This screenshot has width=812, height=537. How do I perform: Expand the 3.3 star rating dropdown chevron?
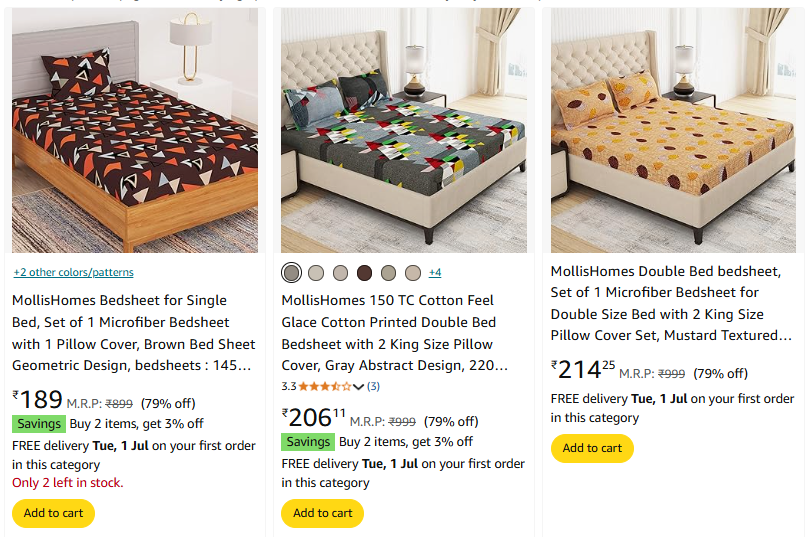(x=358, y=387)
